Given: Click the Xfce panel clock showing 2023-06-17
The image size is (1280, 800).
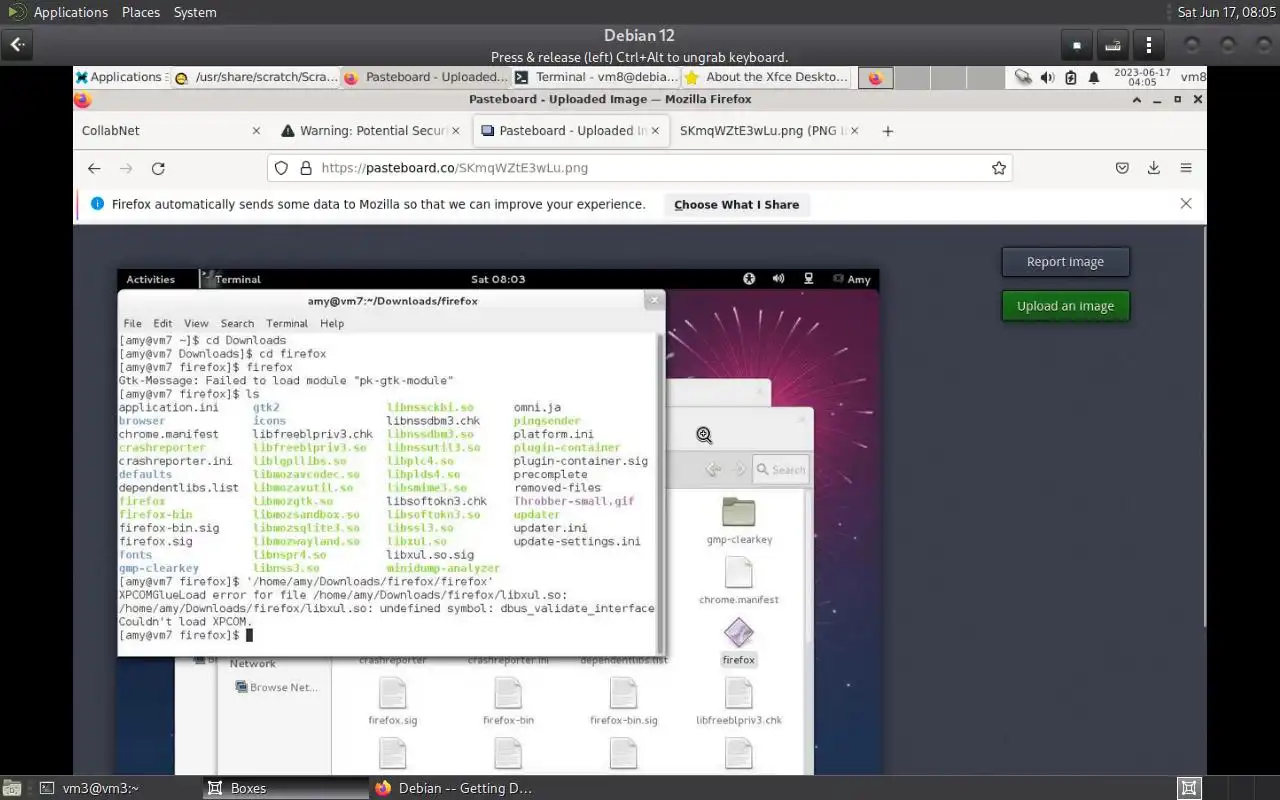Looking at the screenshot, I should pyautogui.click(x=1142, y=78).
